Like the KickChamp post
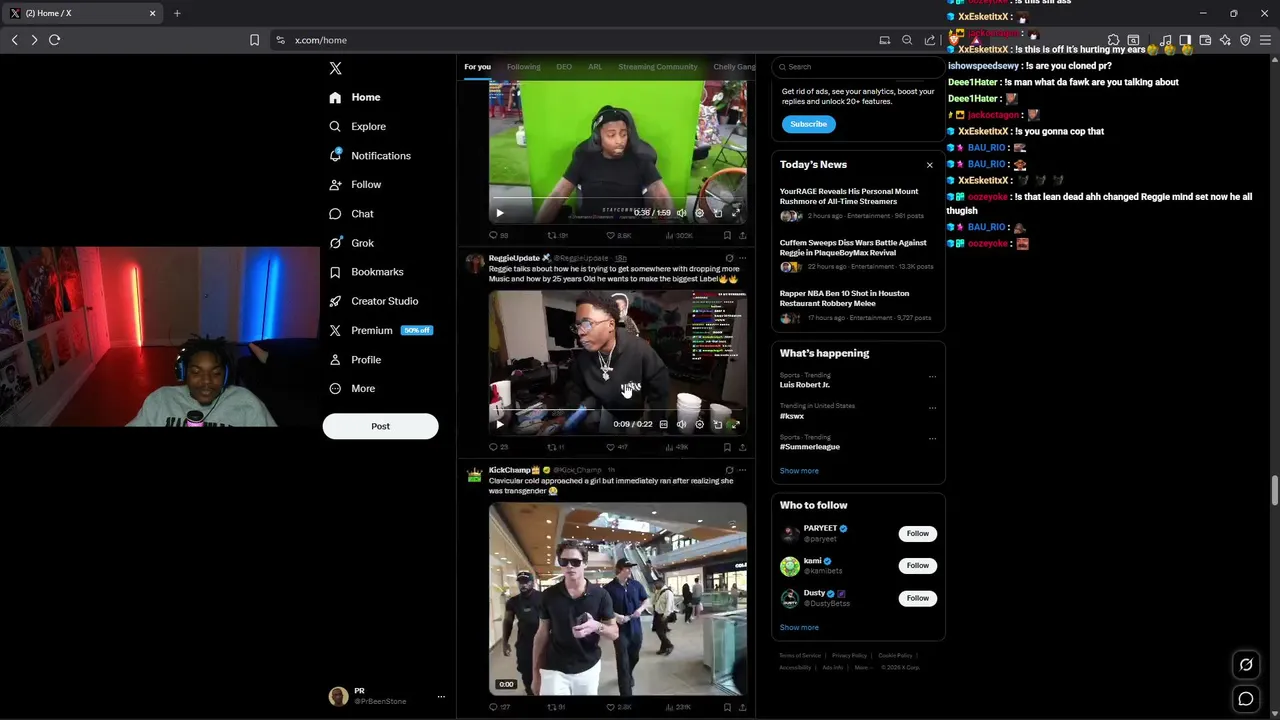Viewport: 1280px width, 720px height. [x=618, y=707]
